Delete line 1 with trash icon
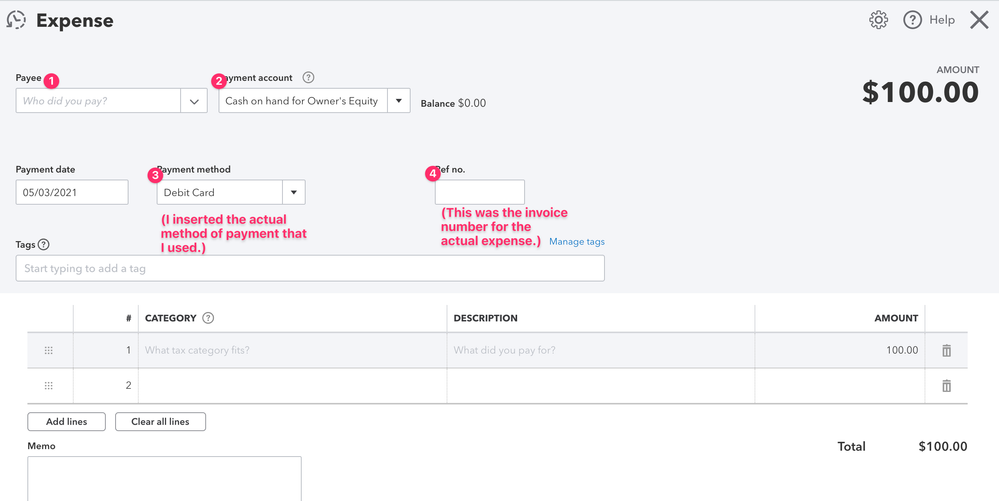 click(x=946, y=350)
